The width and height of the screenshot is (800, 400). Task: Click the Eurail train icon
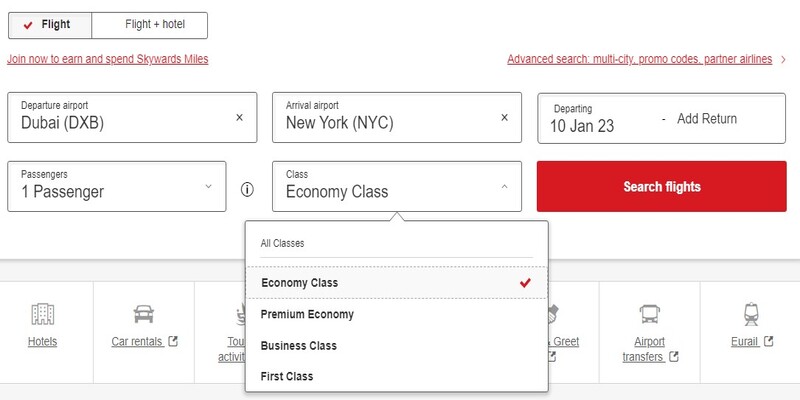click(x=751, y=314)
